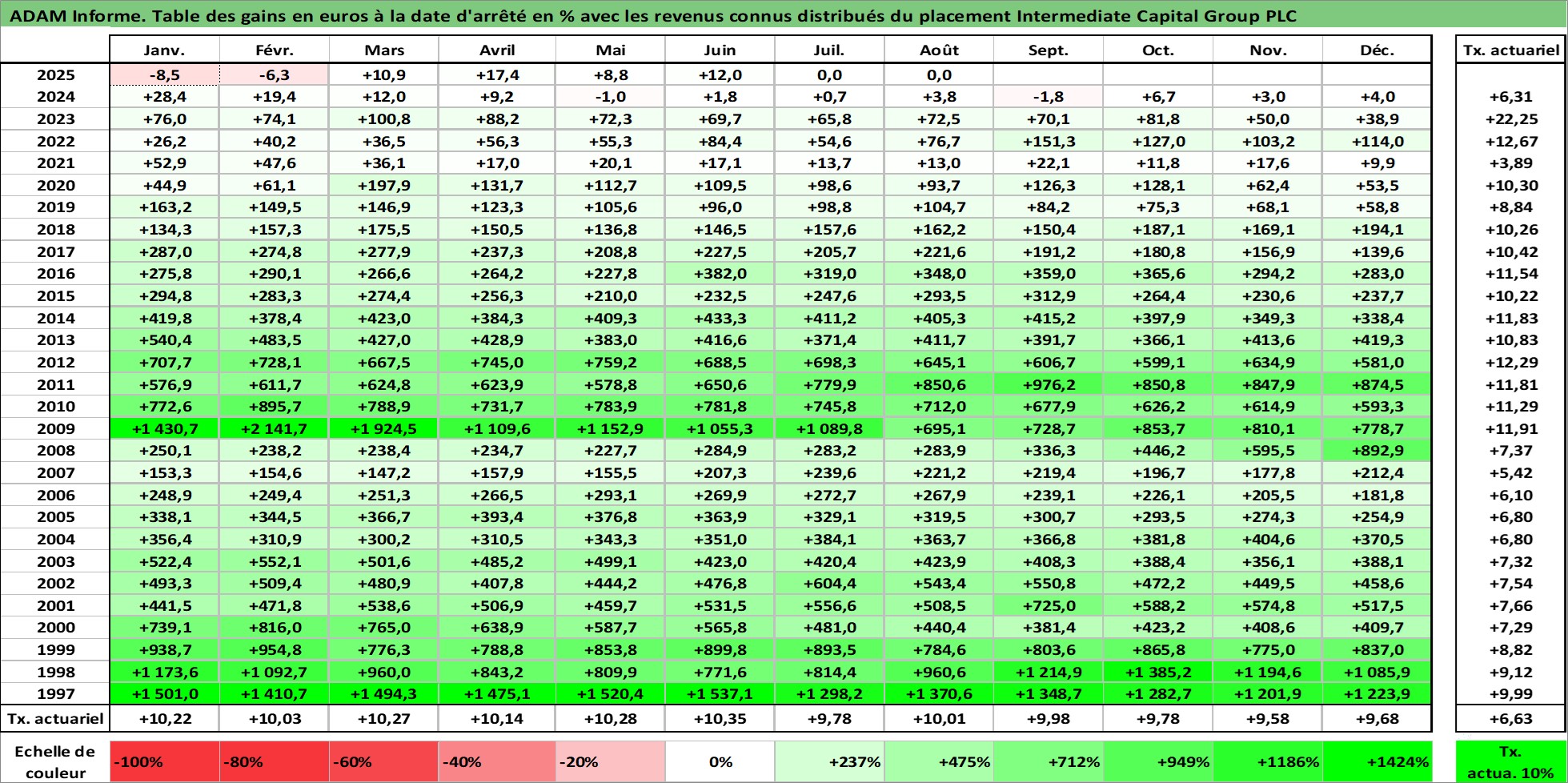
Task: Click the ADAM Informe title bar text
Action: coord(653,15)
